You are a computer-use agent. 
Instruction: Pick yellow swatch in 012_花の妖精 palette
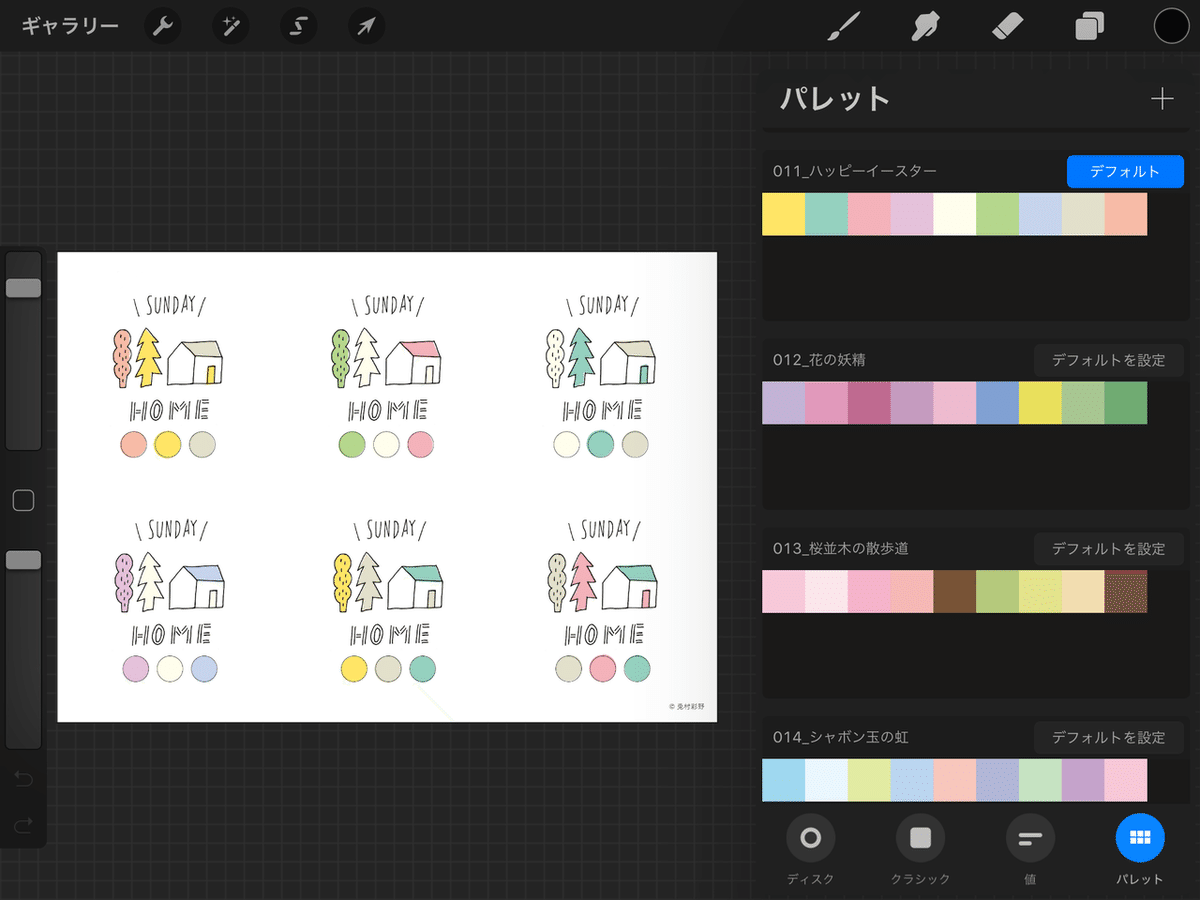tap(1040, 403)
